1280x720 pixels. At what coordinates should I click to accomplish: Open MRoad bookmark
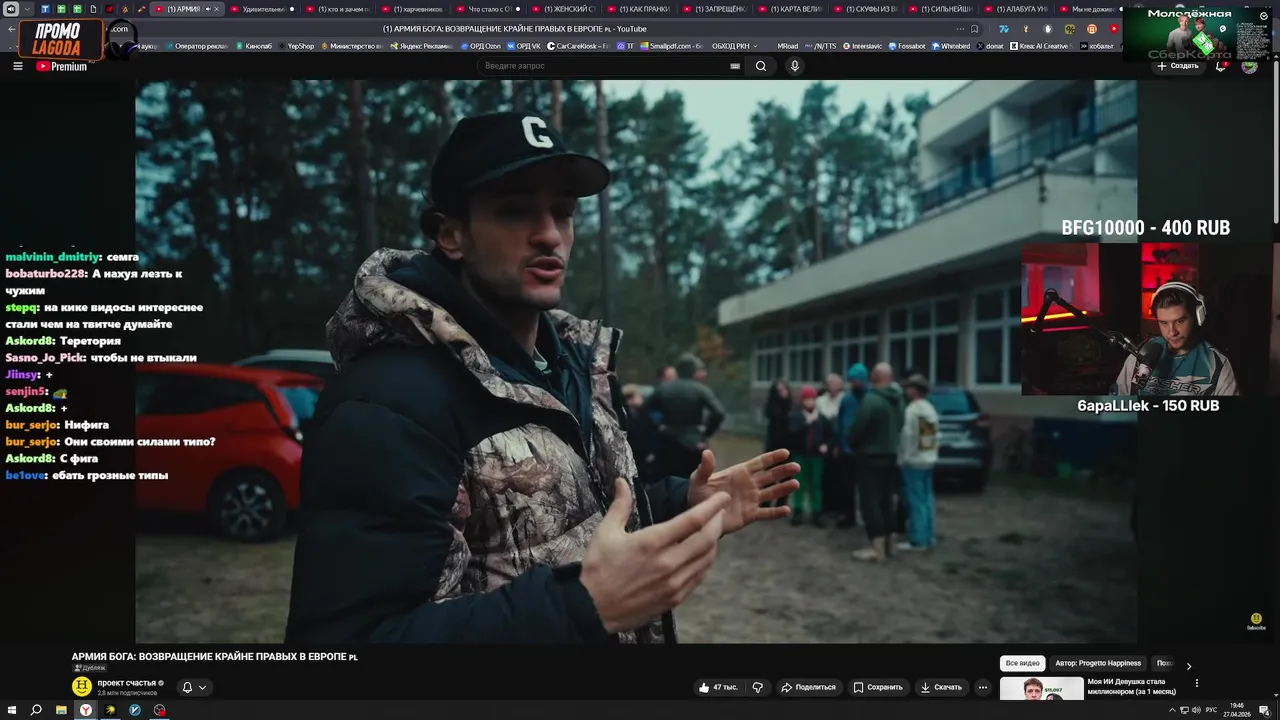pos(788,46)
